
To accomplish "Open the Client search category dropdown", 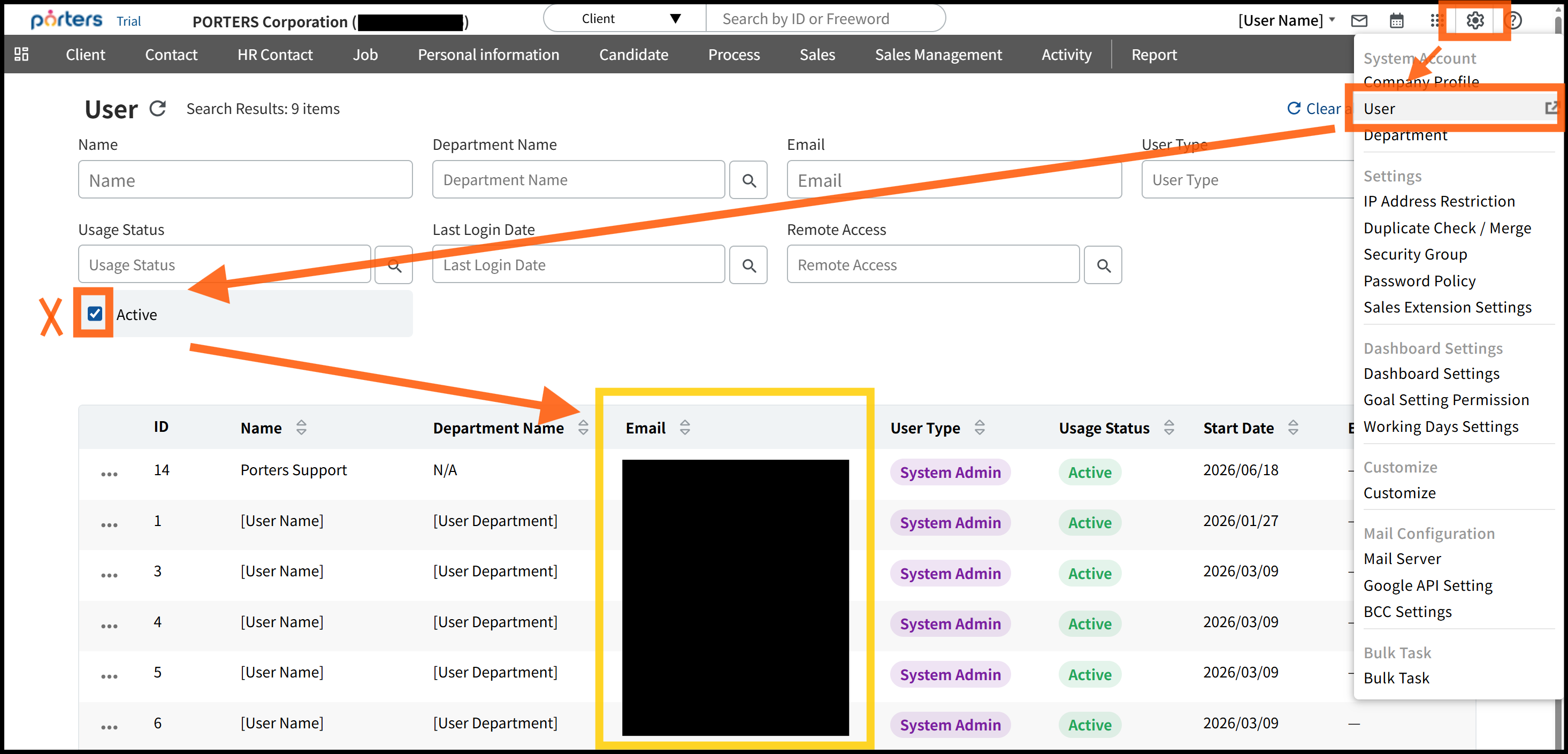I will (625, 18).
